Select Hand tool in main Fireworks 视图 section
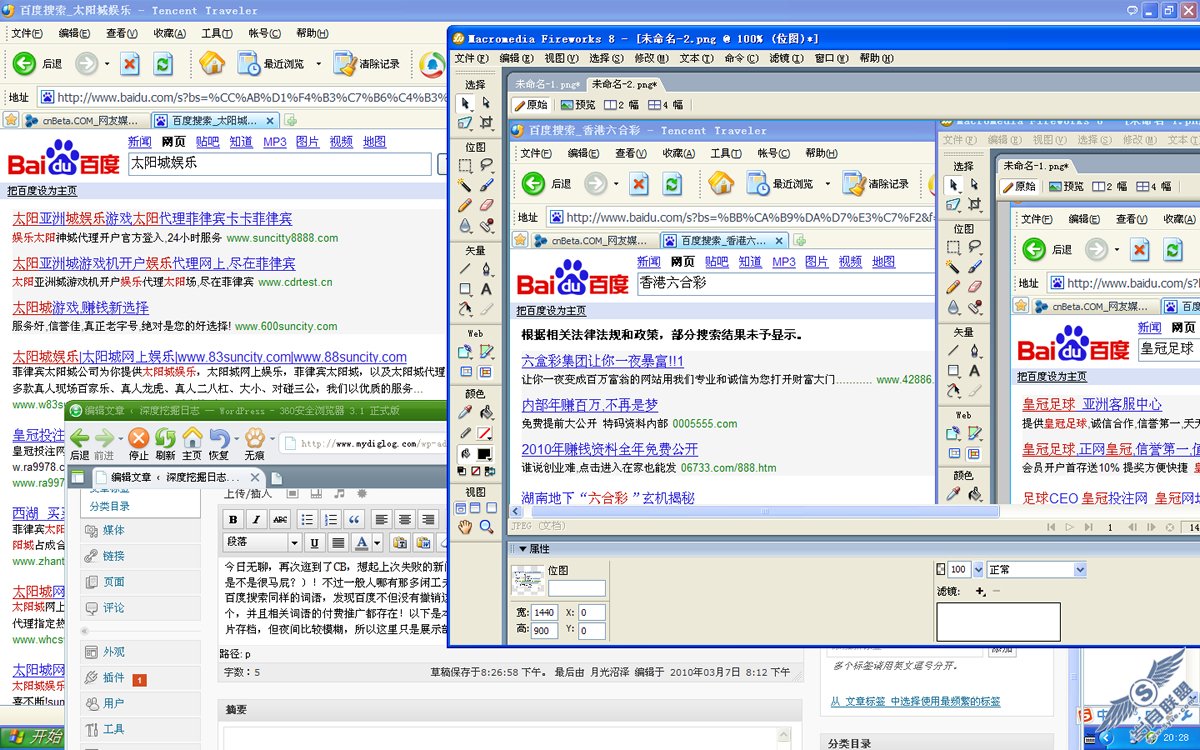 [465, 527]
